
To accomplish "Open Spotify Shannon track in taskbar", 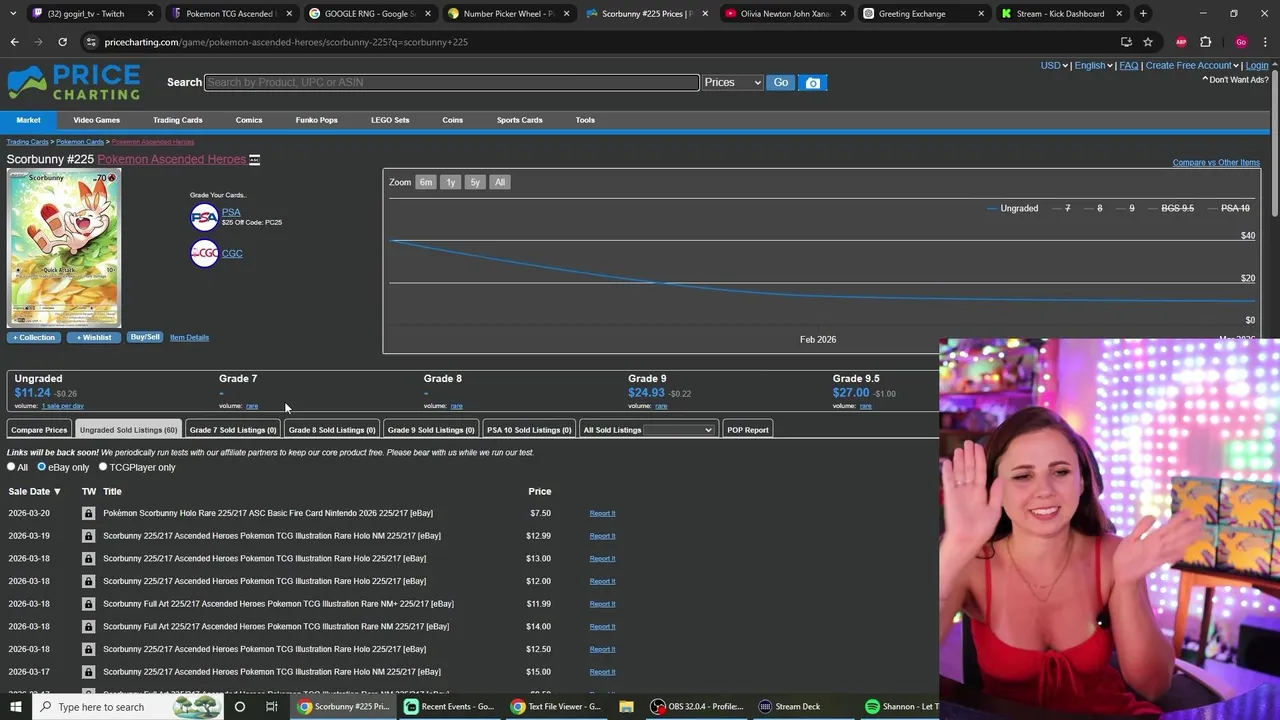I will tap(900, 707).
